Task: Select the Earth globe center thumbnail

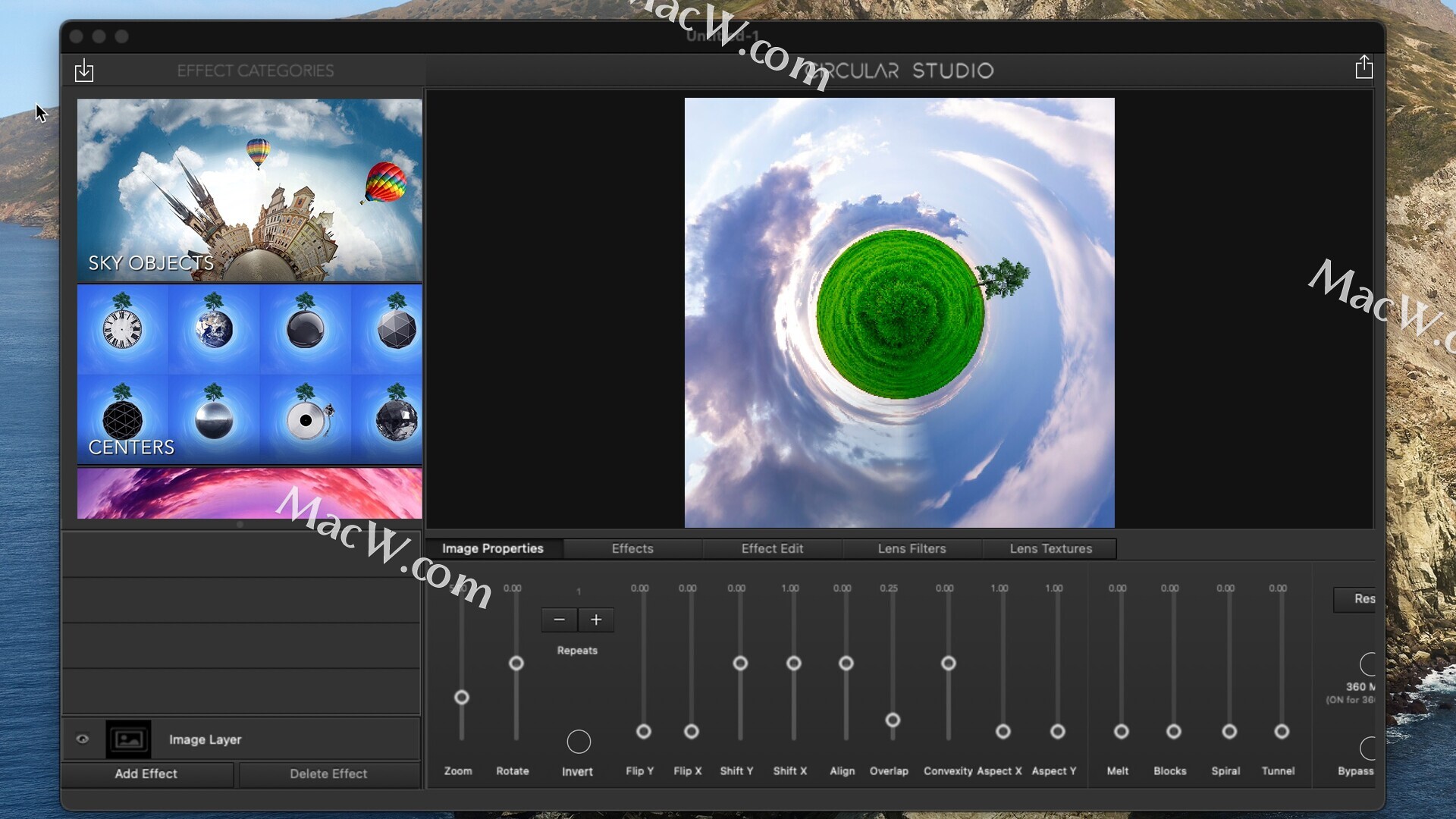Action: point(214,328)
